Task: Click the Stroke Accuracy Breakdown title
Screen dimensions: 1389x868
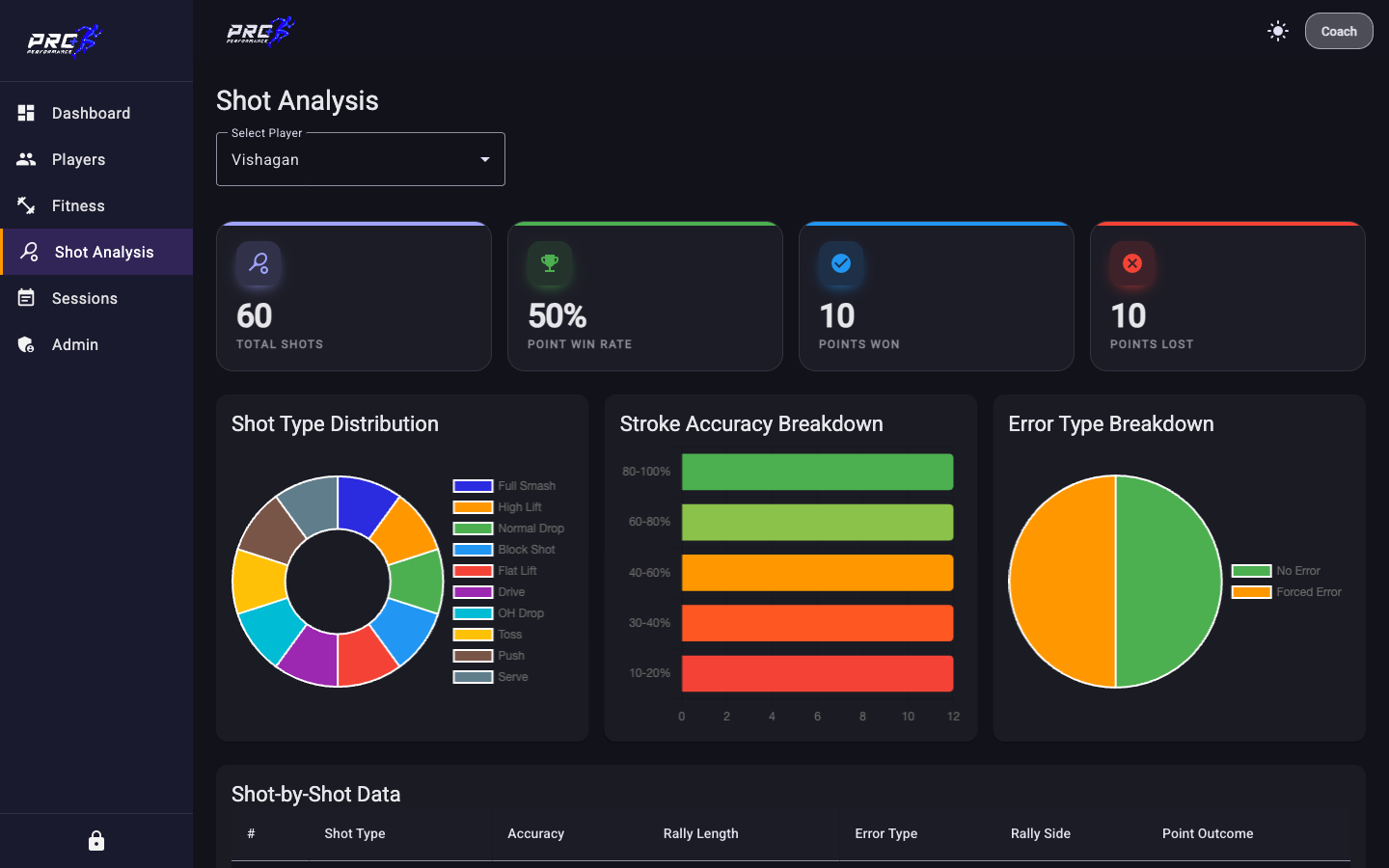Action: [751, 423]
